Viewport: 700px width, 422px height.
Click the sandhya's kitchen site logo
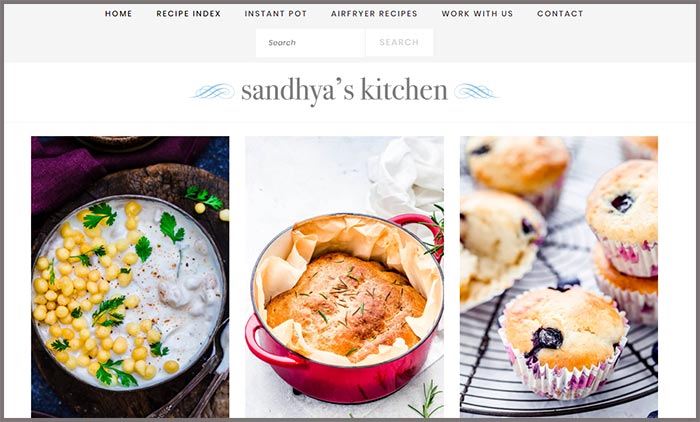pos(344,91)
